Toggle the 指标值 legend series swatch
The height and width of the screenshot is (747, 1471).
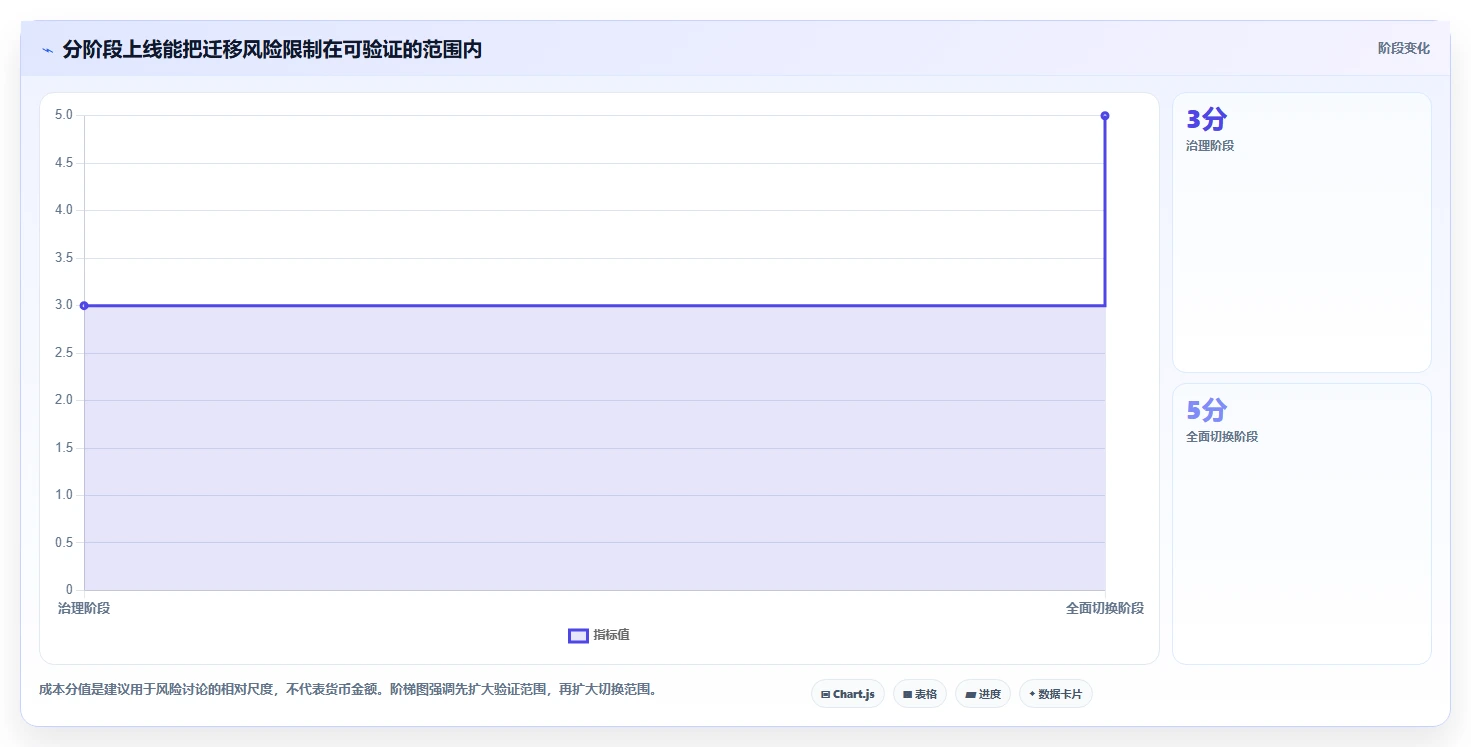578,636
